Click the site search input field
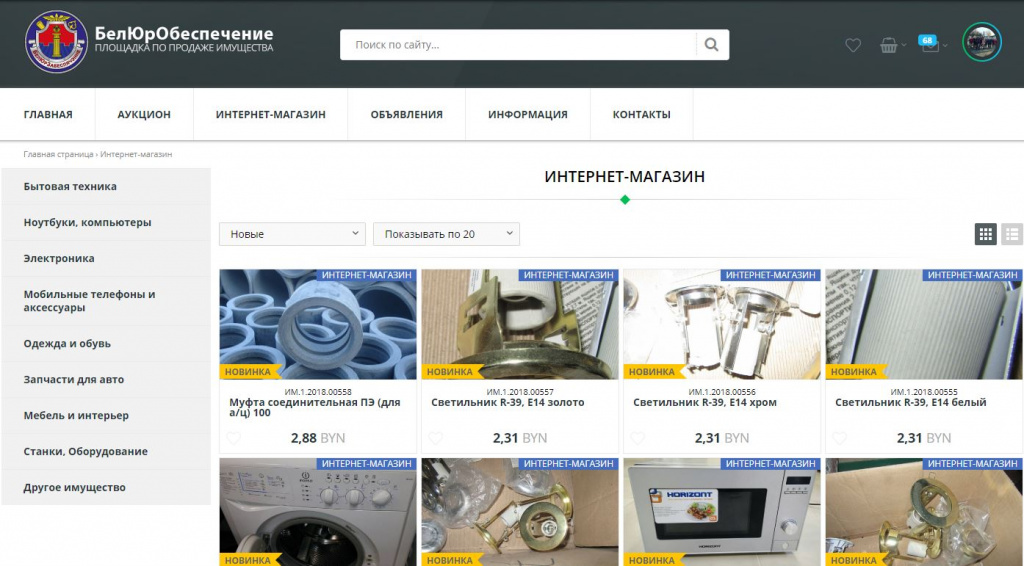1024x566 pixels. click(518, 45)
